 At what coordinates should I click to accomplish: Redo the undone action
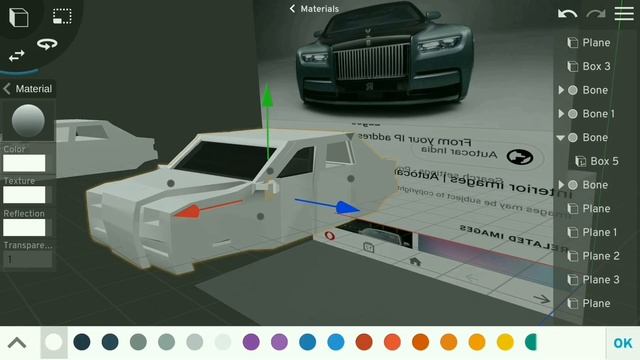tap(596, 14)
